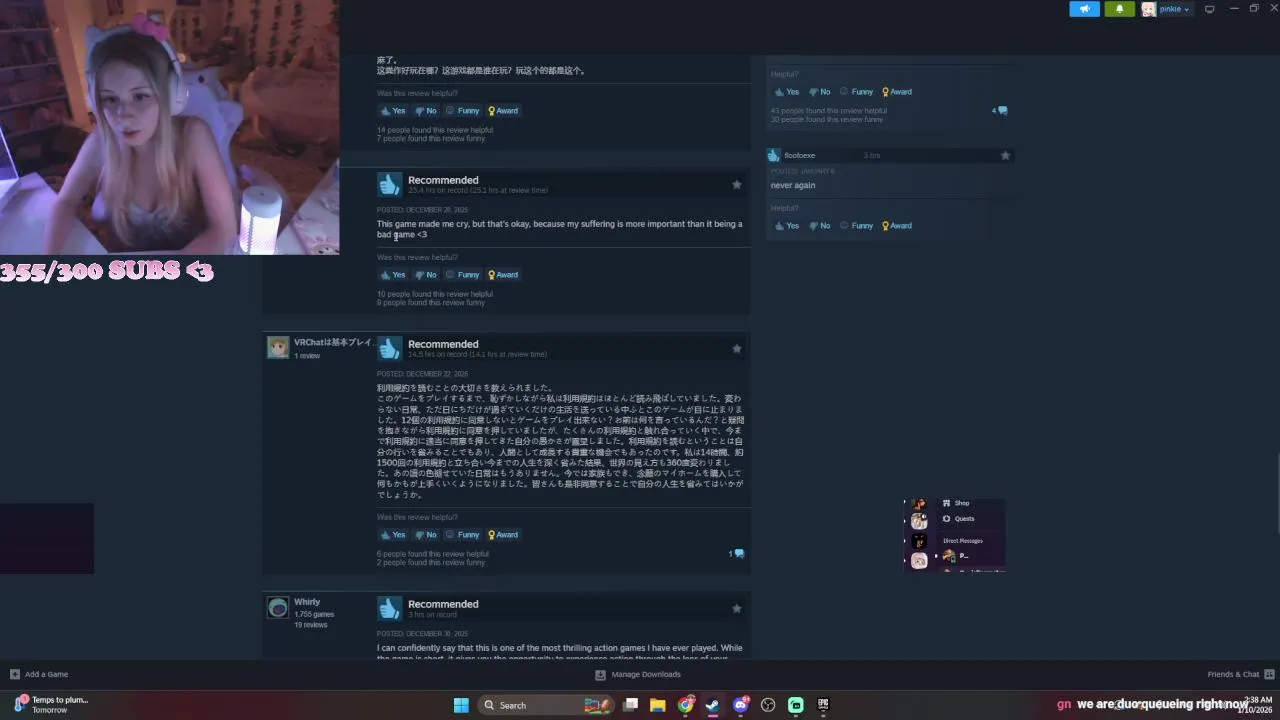The image size is (1280, 720).
Task: Vote No on the Japanese VRChat review
Action: [x=425, y=535]
